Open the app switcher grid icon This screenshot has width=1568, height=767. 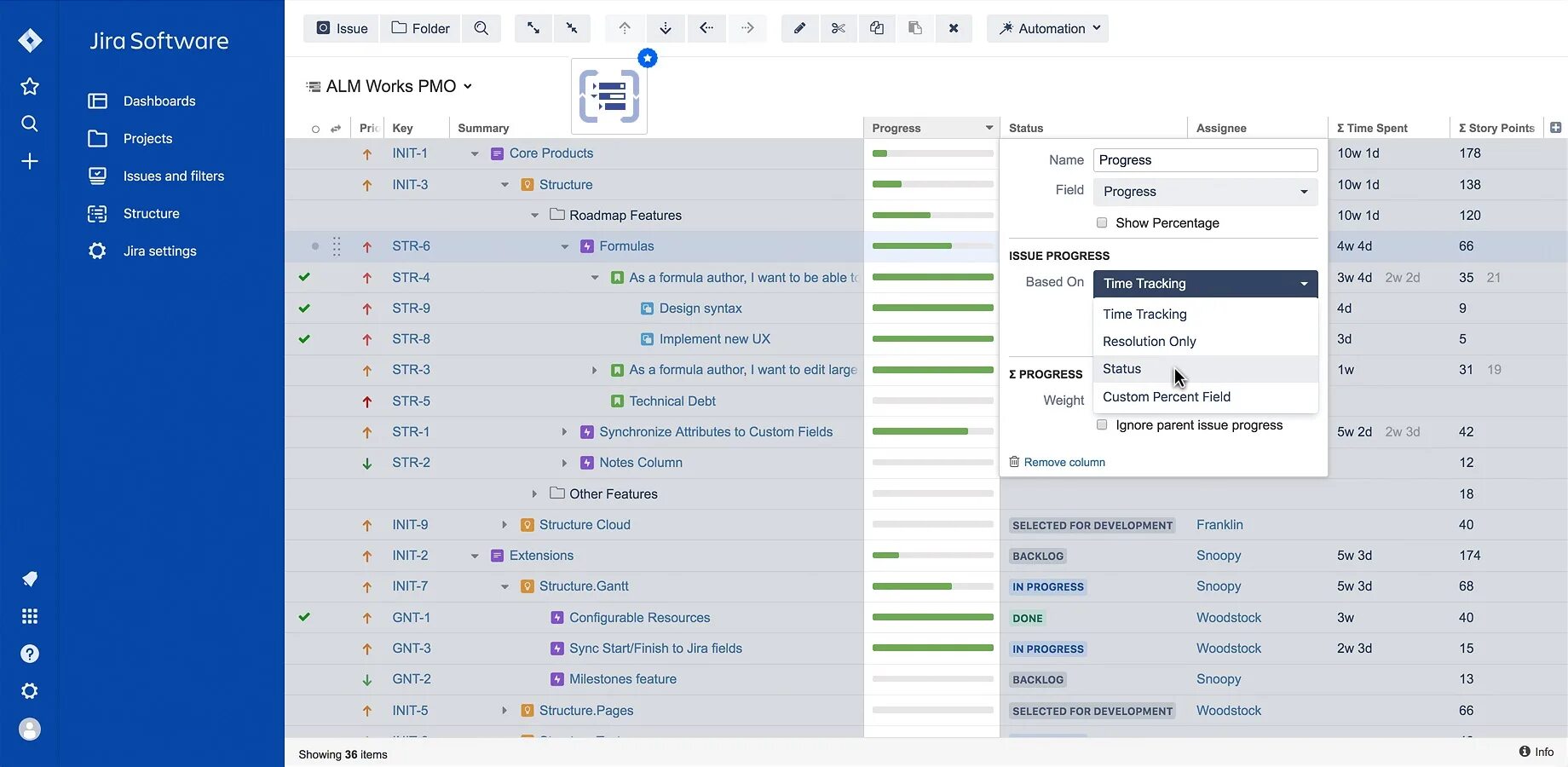pos(30,616)
